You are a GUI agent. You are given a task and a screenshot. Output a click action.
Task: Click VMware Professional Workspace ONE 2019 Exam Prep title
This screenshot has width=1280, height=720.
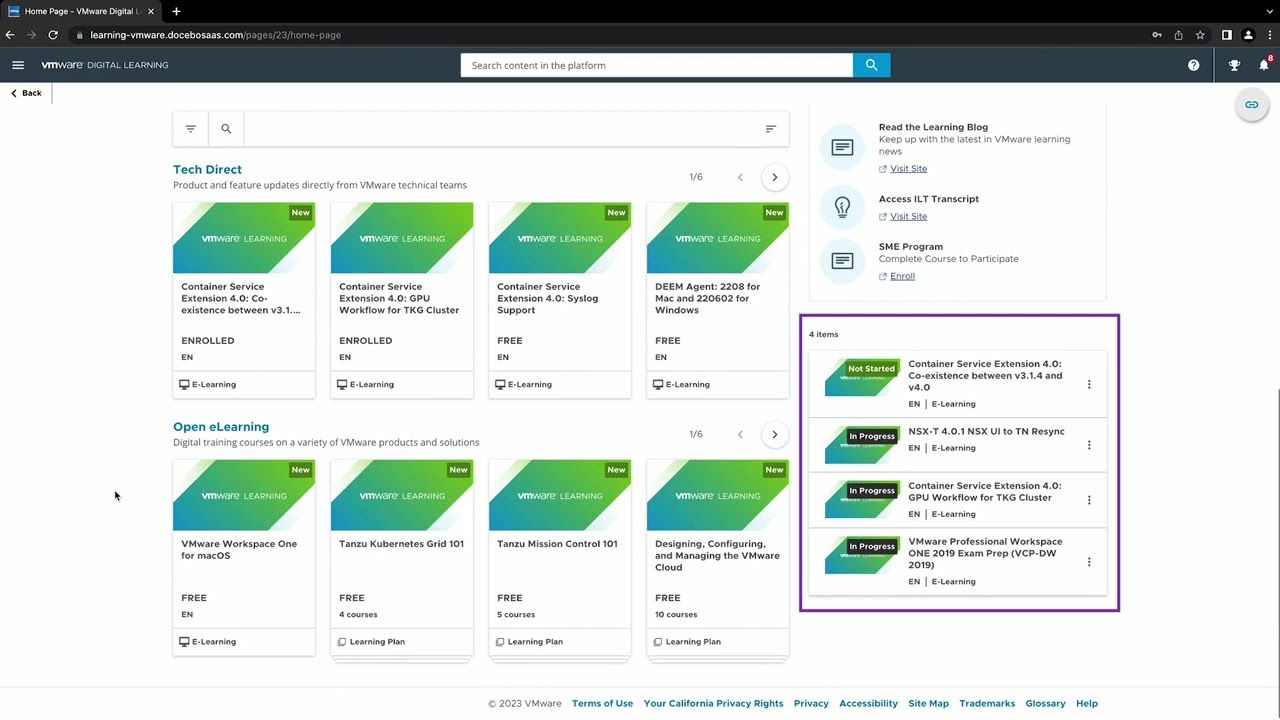985,553
